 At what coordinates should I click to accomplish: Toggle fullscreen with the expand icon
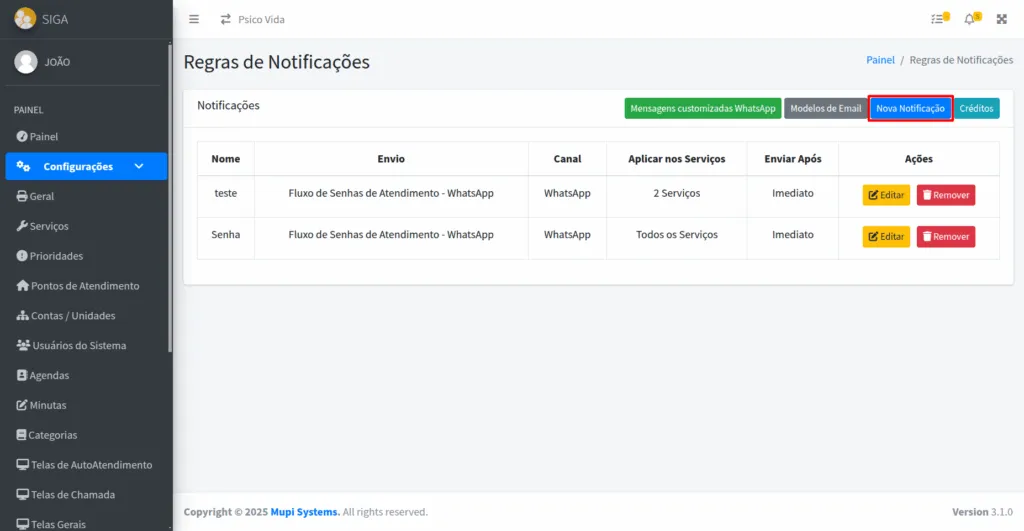tap(1001, 19)
